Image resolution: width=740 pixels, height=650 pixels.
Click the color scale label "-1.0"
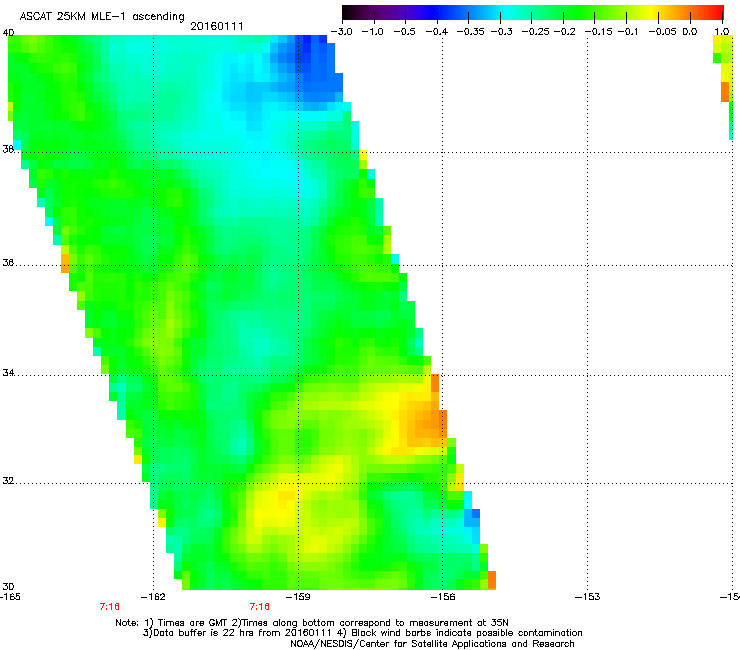tap(372, 32)
